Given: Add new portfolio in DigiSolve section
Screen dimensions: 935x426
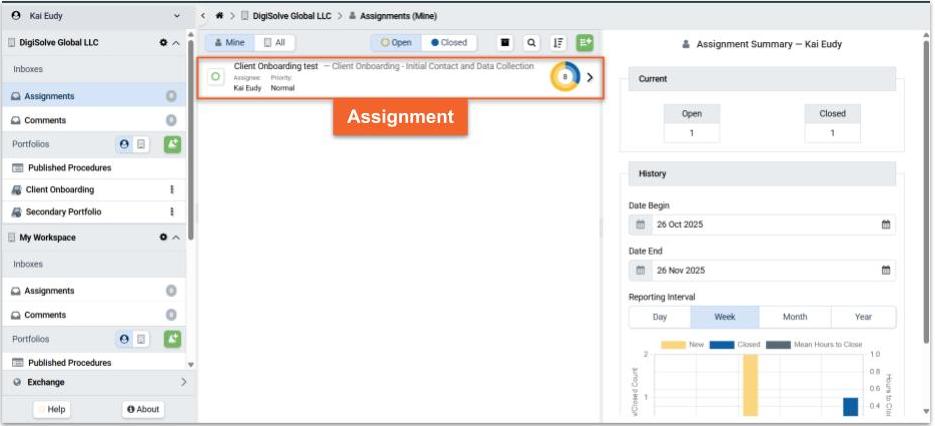Looking at the screenshot, I should pyautogui.click(x=172, y=144).
